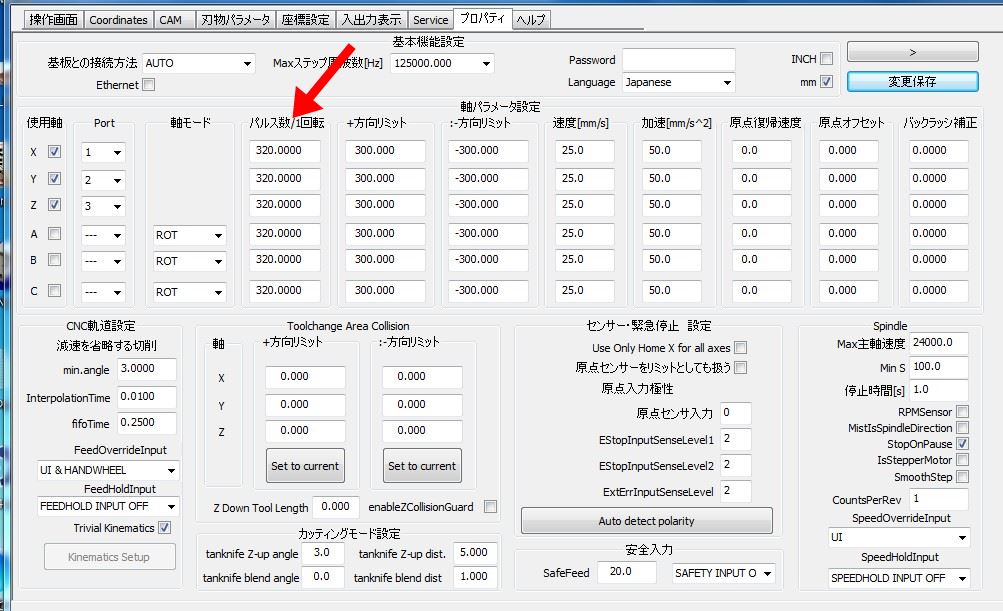Enable the Ethernet checkbox
This screenshot has width=1003, height=611.
[149, 85]
